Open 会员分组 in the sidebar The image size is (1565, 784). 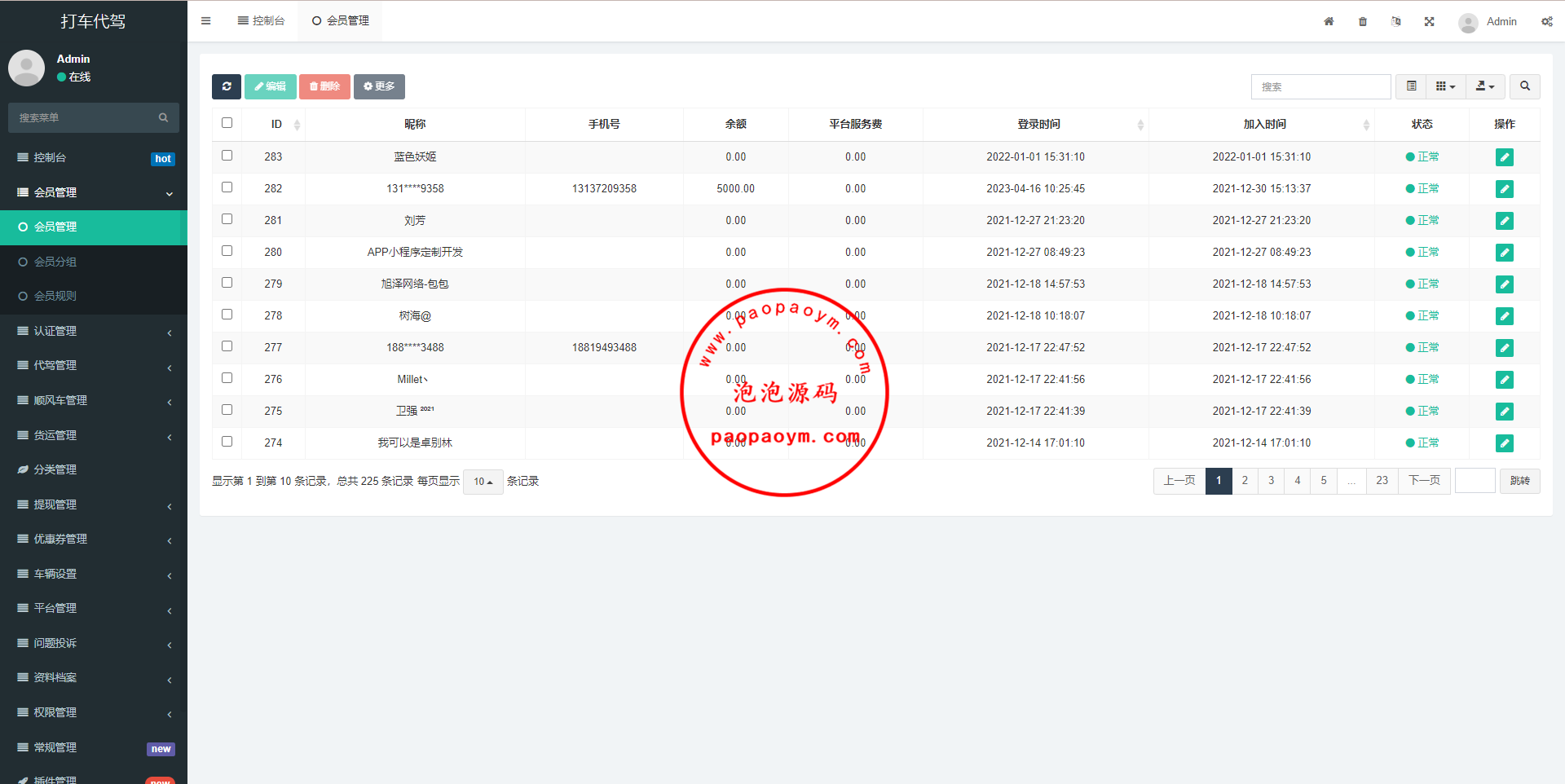coord(55,262)
